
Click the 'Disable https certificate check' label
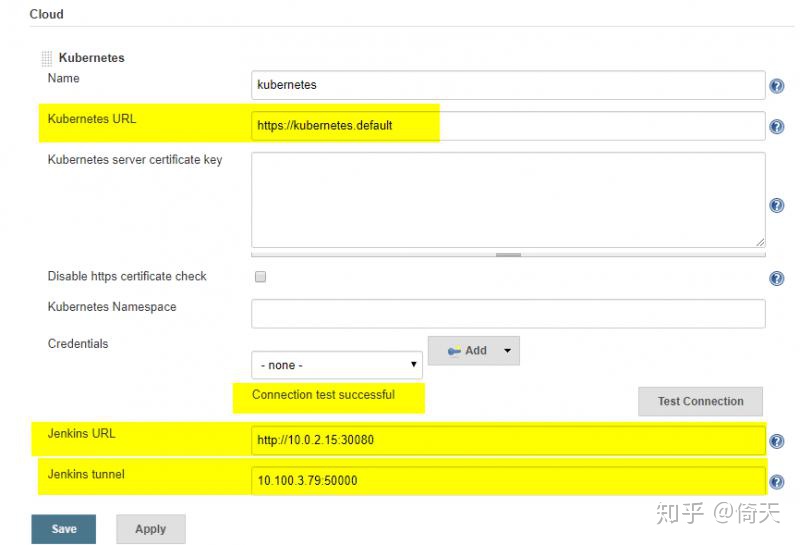127,276
